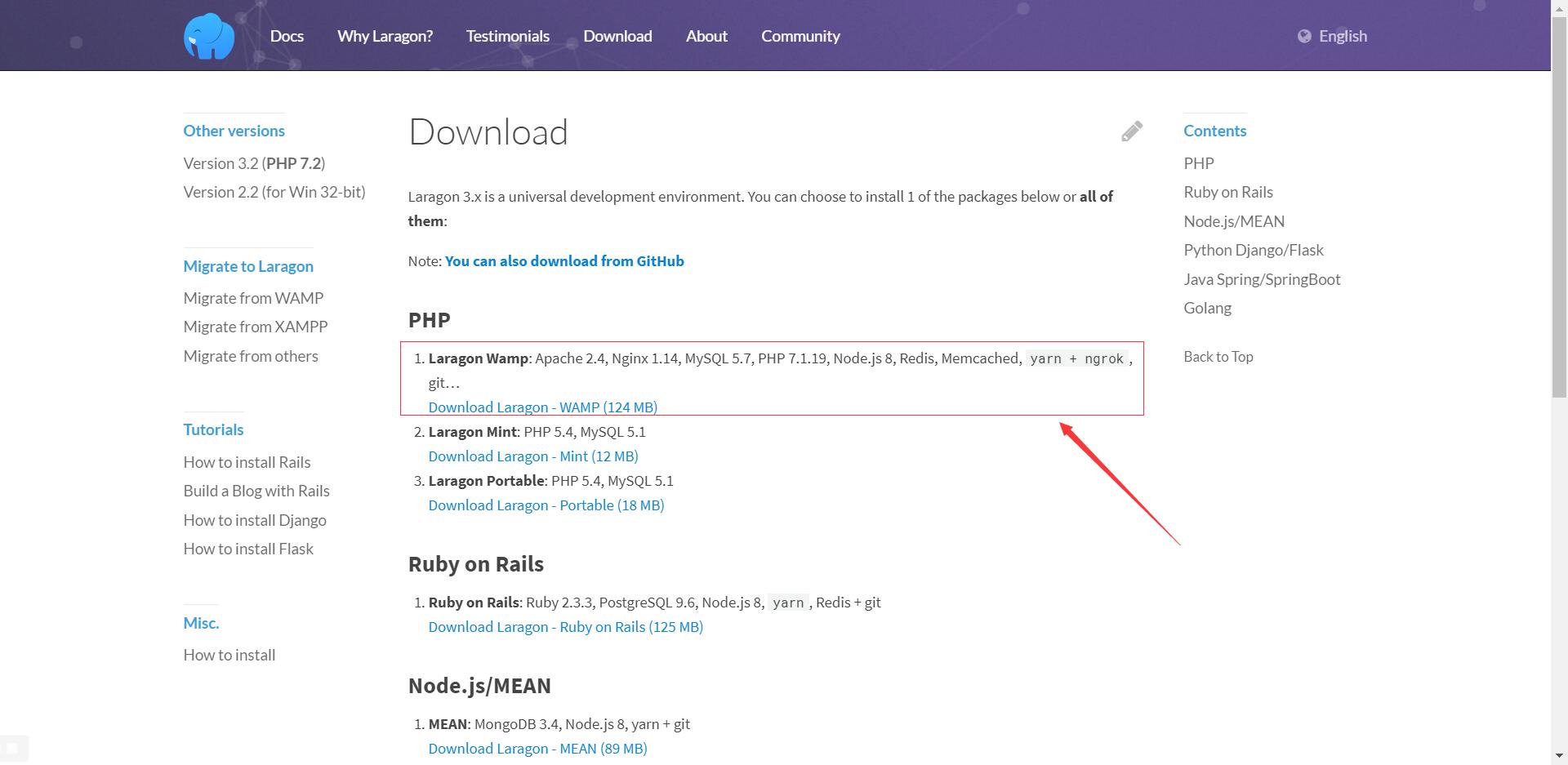Jump to Java Spring/SpringBoot section
Screen dimensions: 1568x765
click(1262, 279)
